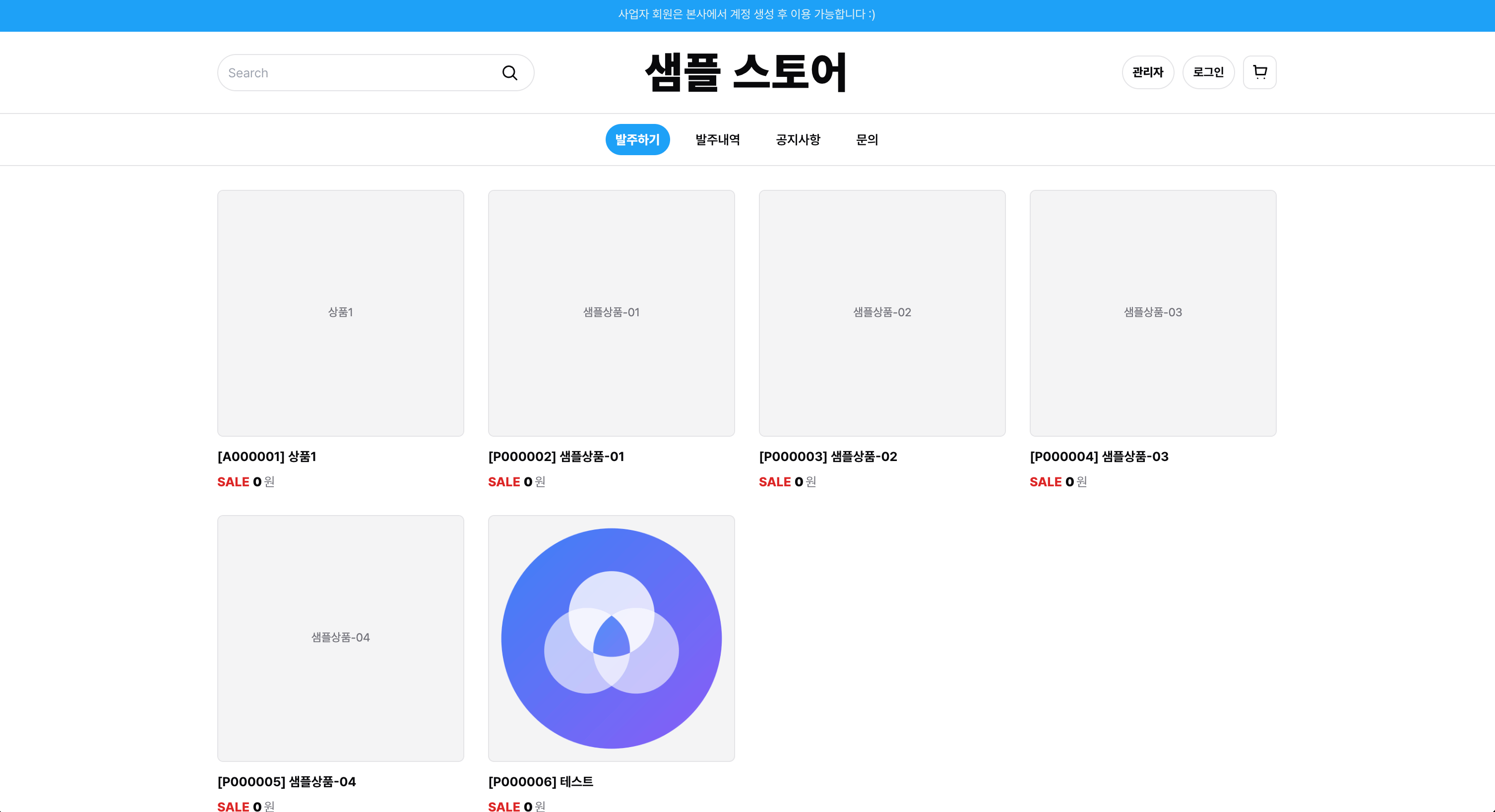The image size is (1495, 812).
Task: Open the [P000005] 샘플상품-04 product
Action: point(286,781)
